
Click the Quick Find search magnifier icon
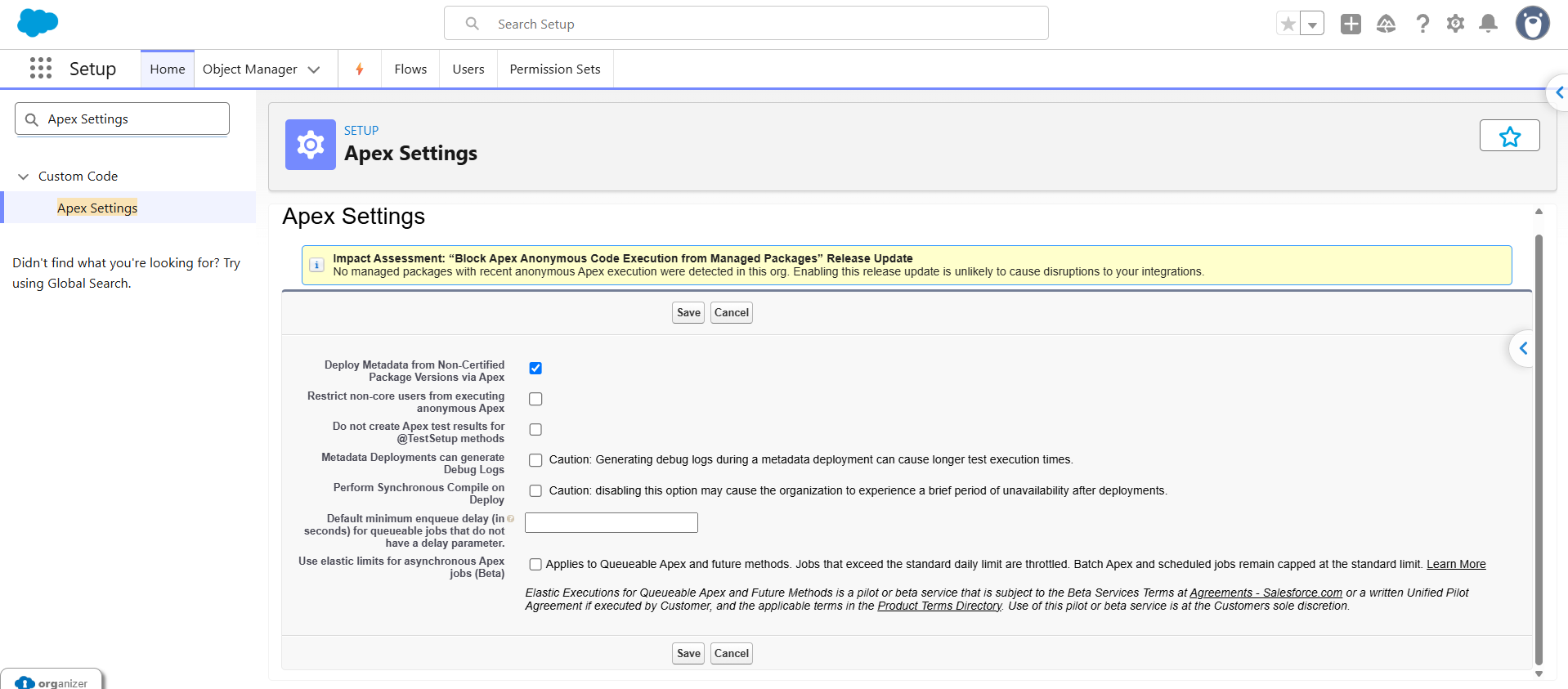tap(32, 119)
